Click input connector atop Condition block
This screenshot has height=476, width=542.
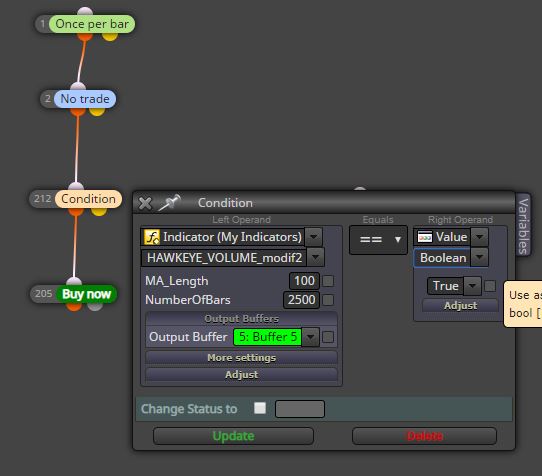(76, 187)
